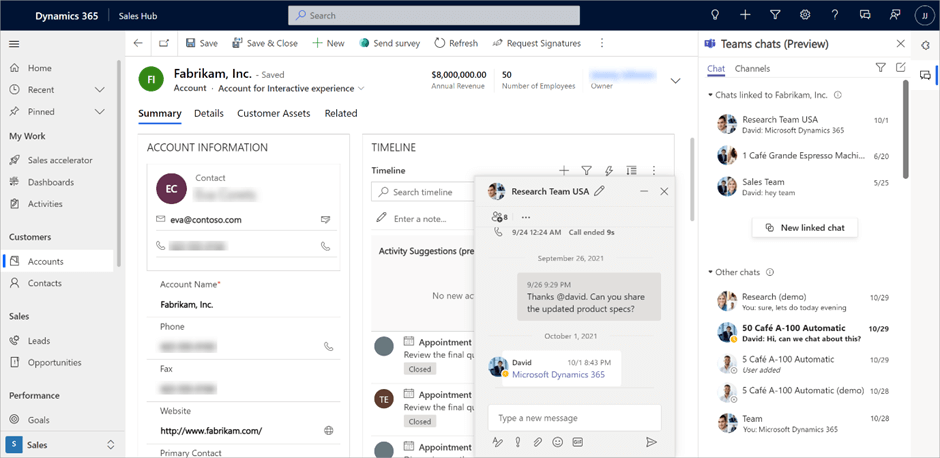View the 8 participants icon in chat

[x=499, y=217]
